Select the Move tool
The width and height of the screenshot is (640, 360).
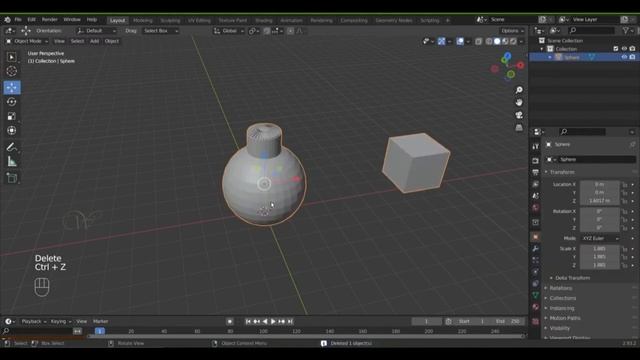(x=12, y=87)
